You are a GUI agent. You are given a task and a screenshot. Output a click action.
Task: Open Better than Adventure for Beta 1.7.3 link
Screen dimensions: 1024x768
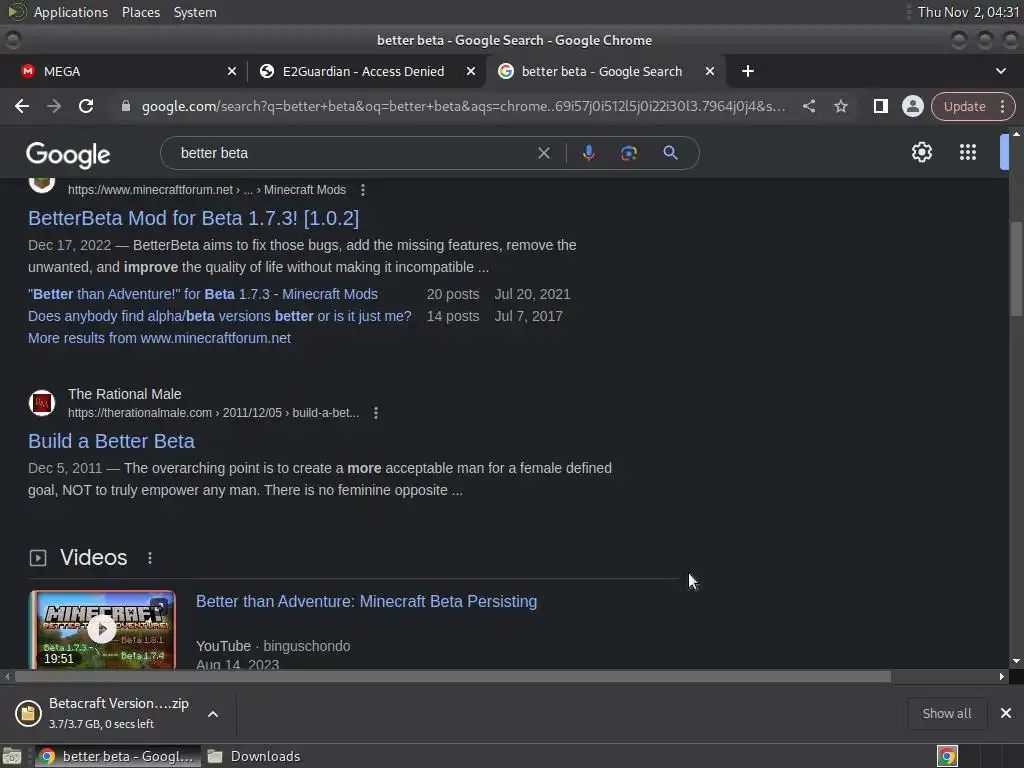pos(203,295)
